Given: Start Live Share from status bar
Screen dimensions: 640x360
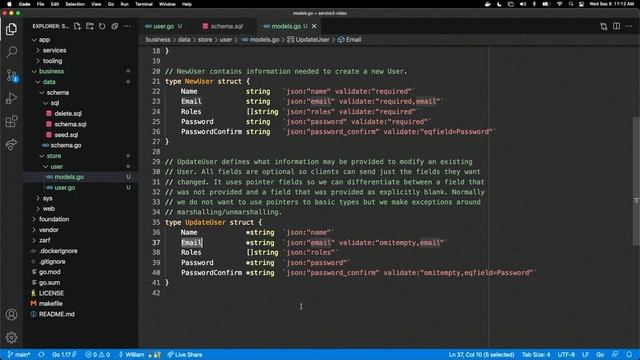Looking at the screenshot, I should (x=185, y=355).
